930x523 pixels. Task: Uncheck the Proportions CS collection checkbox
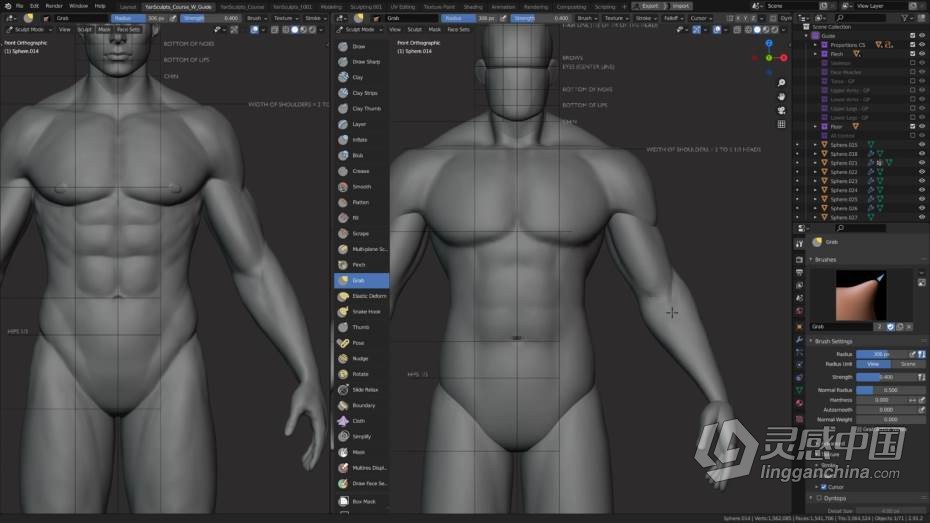click(x=912, y=44)
